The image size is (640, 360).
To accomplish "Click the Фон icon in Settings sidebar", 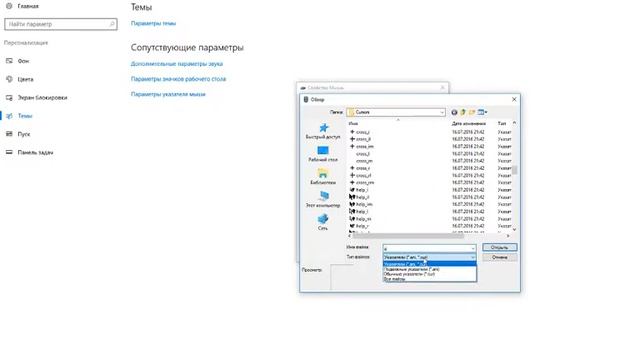I will pyautogui.click(x=9, y=61).
